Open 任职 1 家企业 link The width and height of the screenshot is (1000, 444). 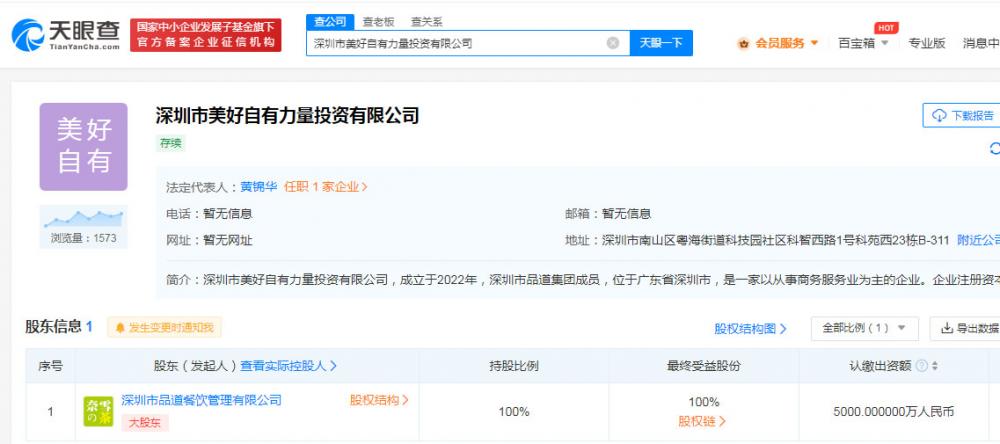click(326, 187)
